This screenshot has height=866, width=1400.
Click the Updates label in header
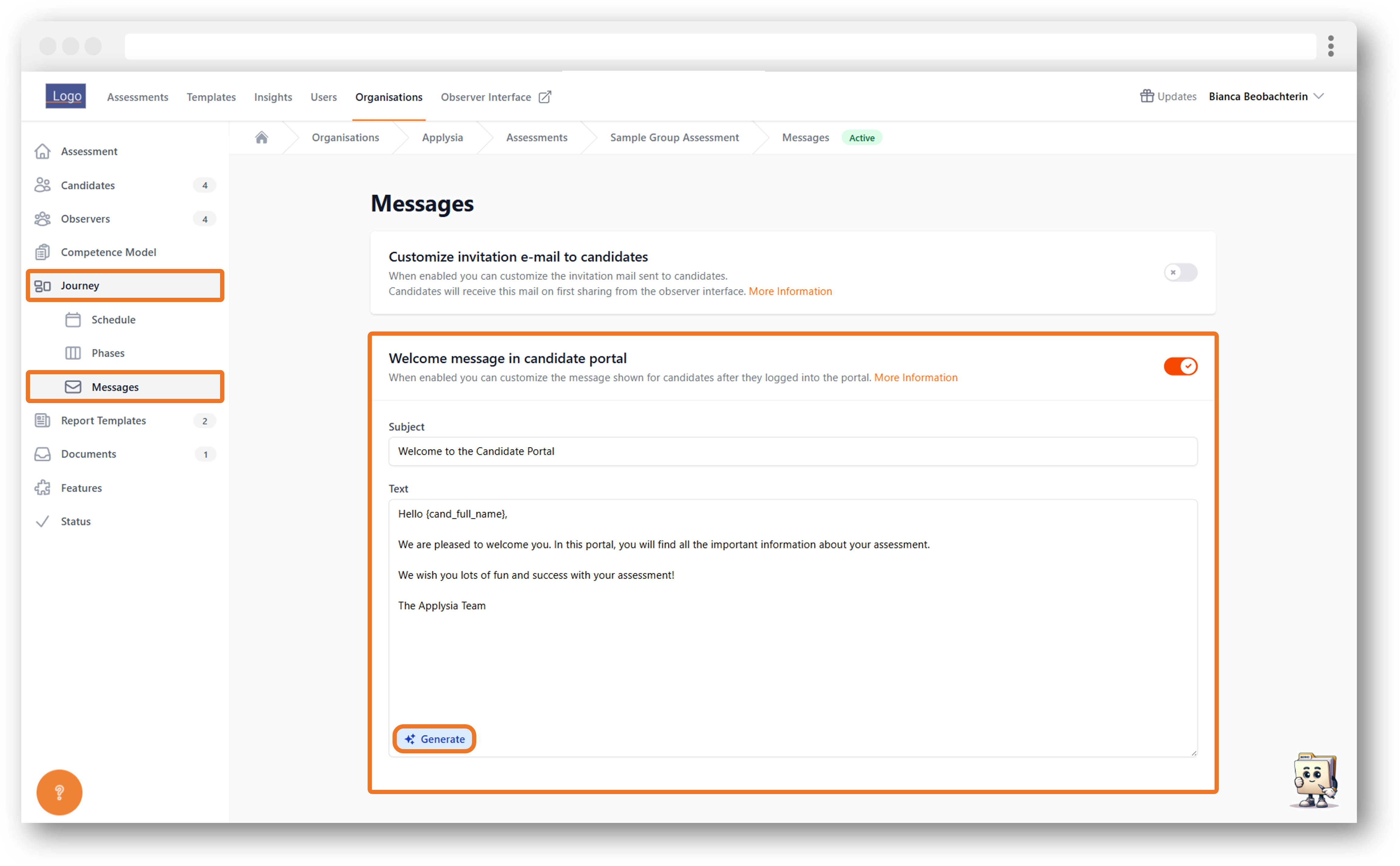tap(1177, 96)
